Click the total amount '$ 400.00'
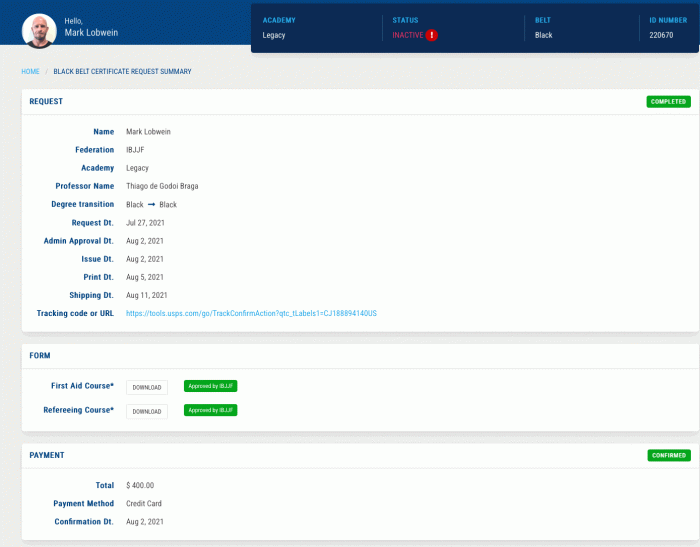This screenshot has height=547, width=700. coord(140,485)
